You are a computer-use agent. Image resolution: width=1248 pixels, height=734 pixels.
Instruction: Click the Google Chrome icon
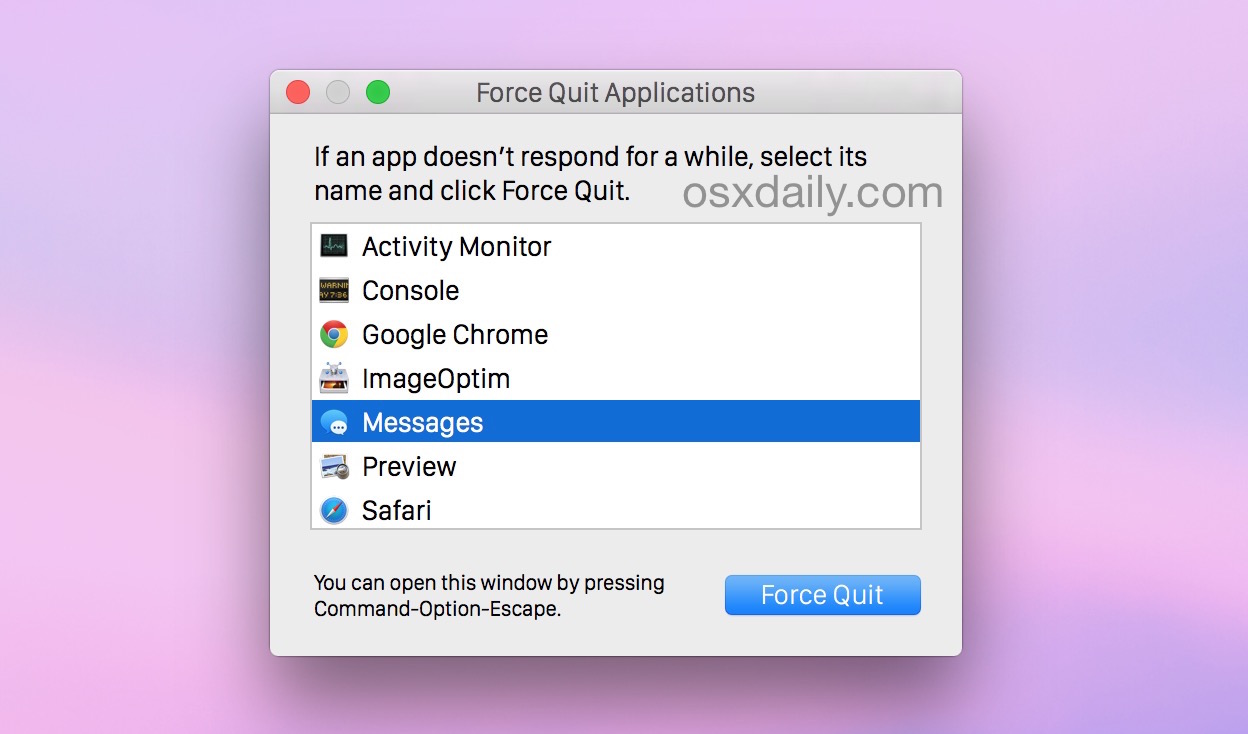click(334, 334)
